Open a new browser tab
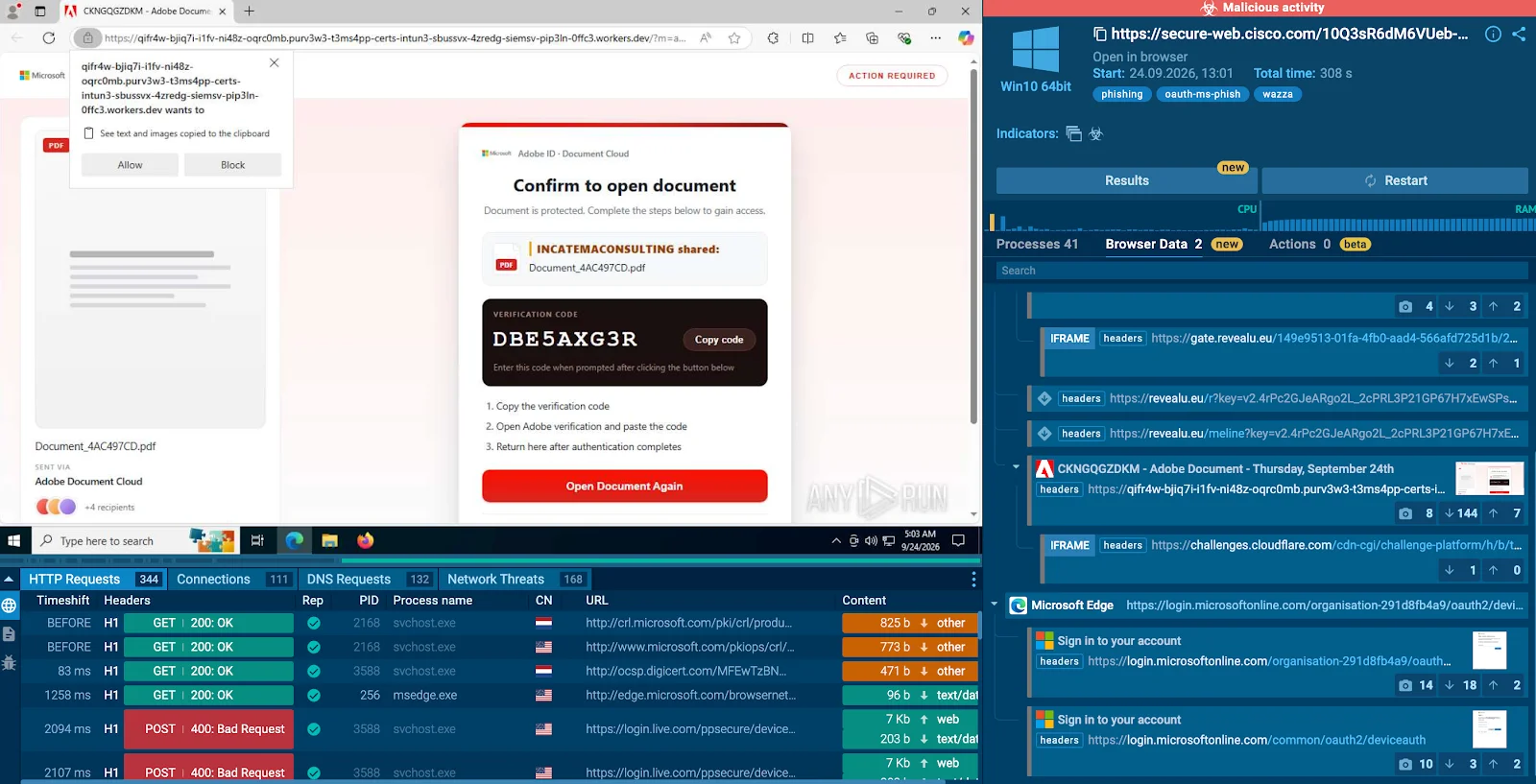 pyautogui.click(x=250, y=12)
